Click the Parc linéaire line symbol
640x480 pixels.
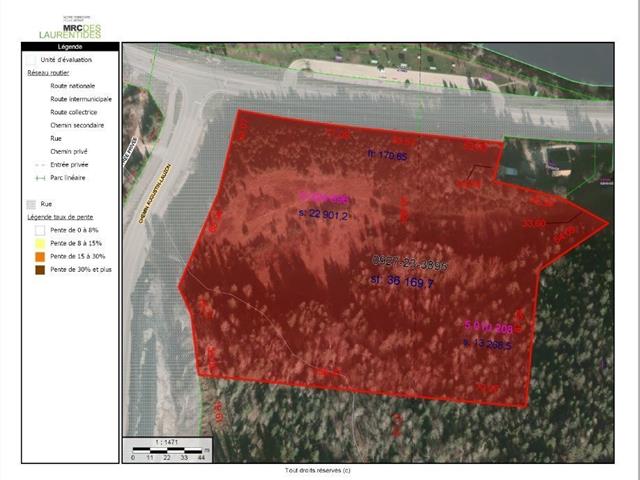[x=40, y=177]
